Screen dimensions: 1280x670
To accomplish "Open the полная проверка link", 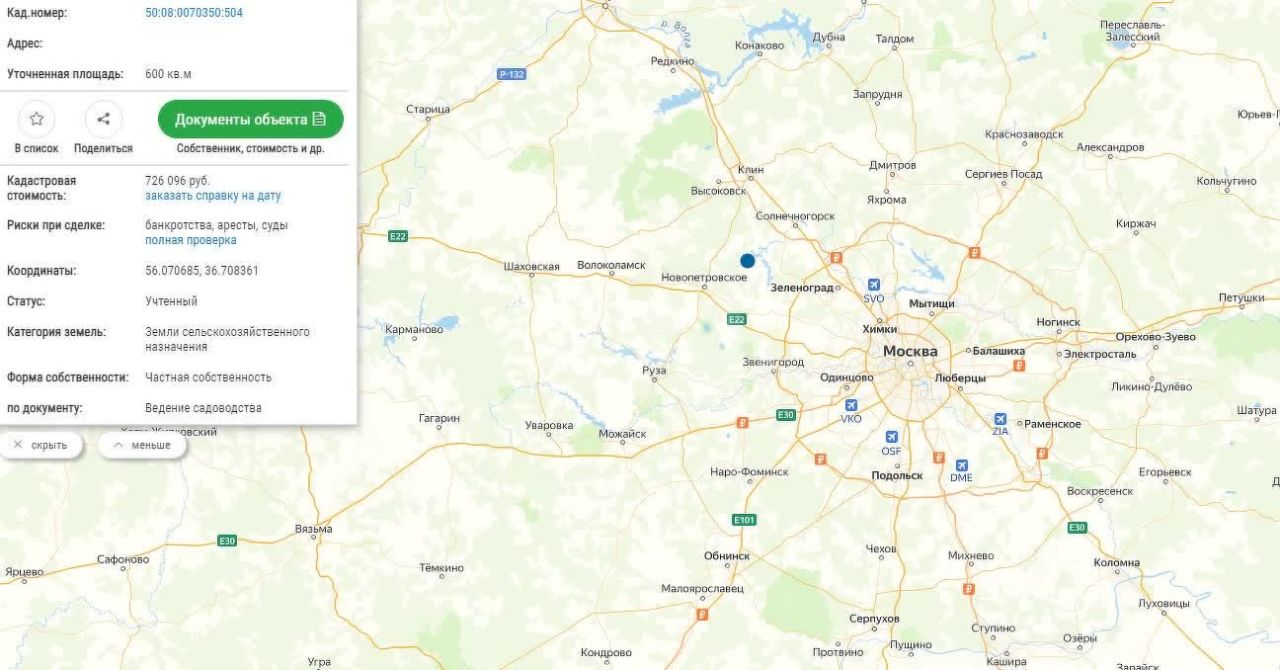I will [191, 240].
